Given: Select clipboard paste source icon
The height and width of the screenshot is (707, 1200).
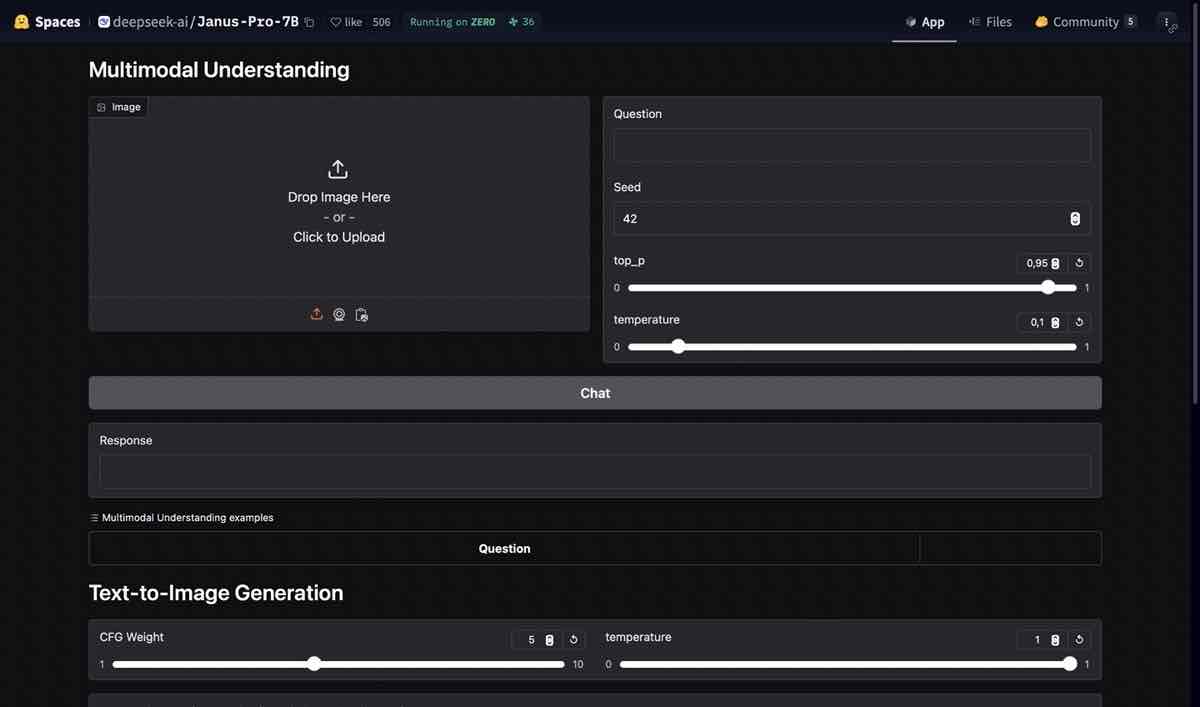Looking at the screenshot, I should pyautogui.click(x=362, y=314).
